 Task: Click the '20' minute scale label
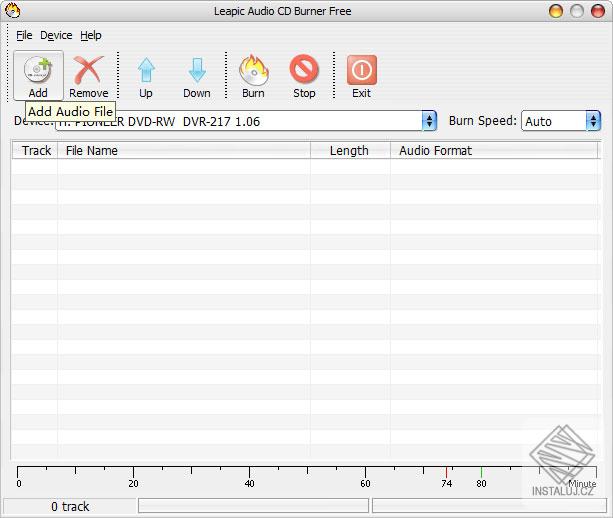(x=133, y=484)
